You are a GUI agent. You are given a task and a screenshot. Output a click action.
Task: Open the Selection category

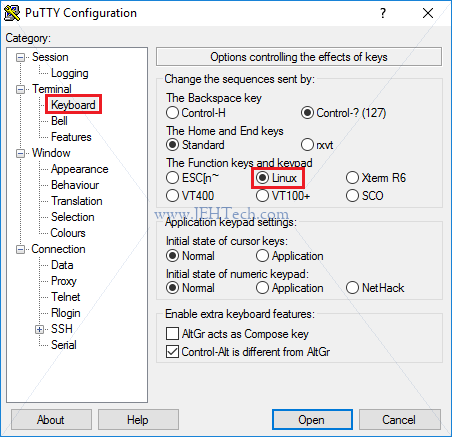click(72, 217)
